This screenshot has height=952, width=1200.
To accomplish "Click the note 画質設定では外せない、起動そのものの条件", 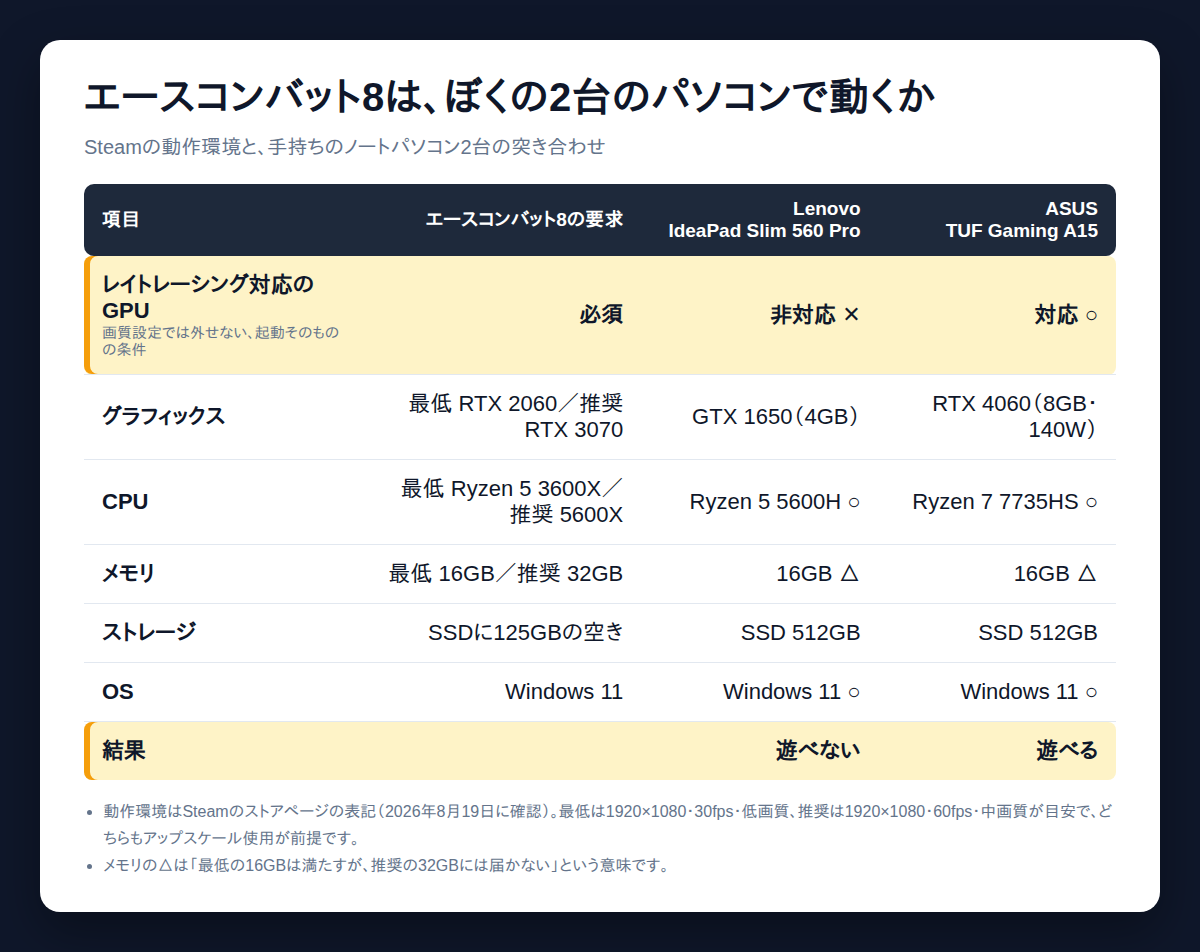I will click(221, 341).
